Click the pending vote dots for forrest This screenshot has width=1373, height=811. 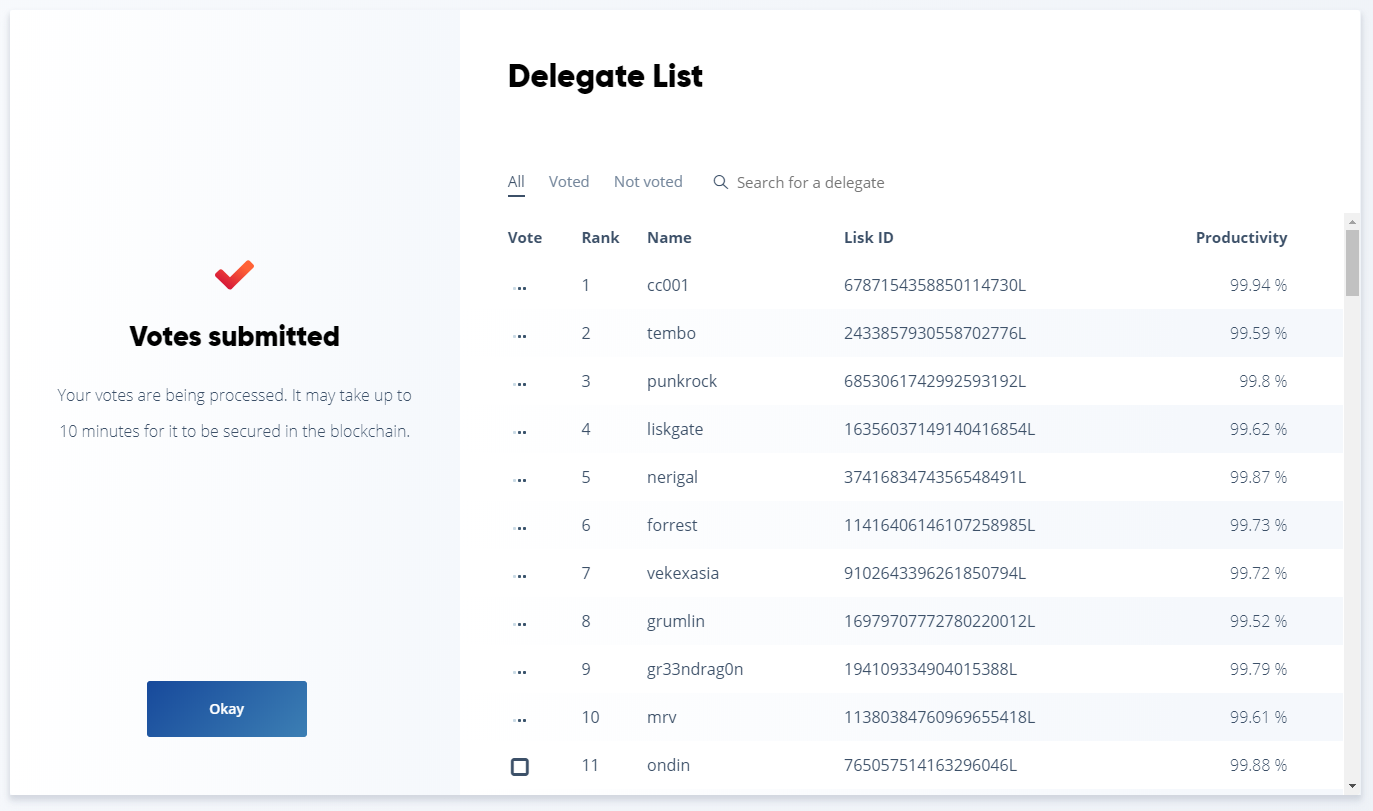click(x=520, y=527)
